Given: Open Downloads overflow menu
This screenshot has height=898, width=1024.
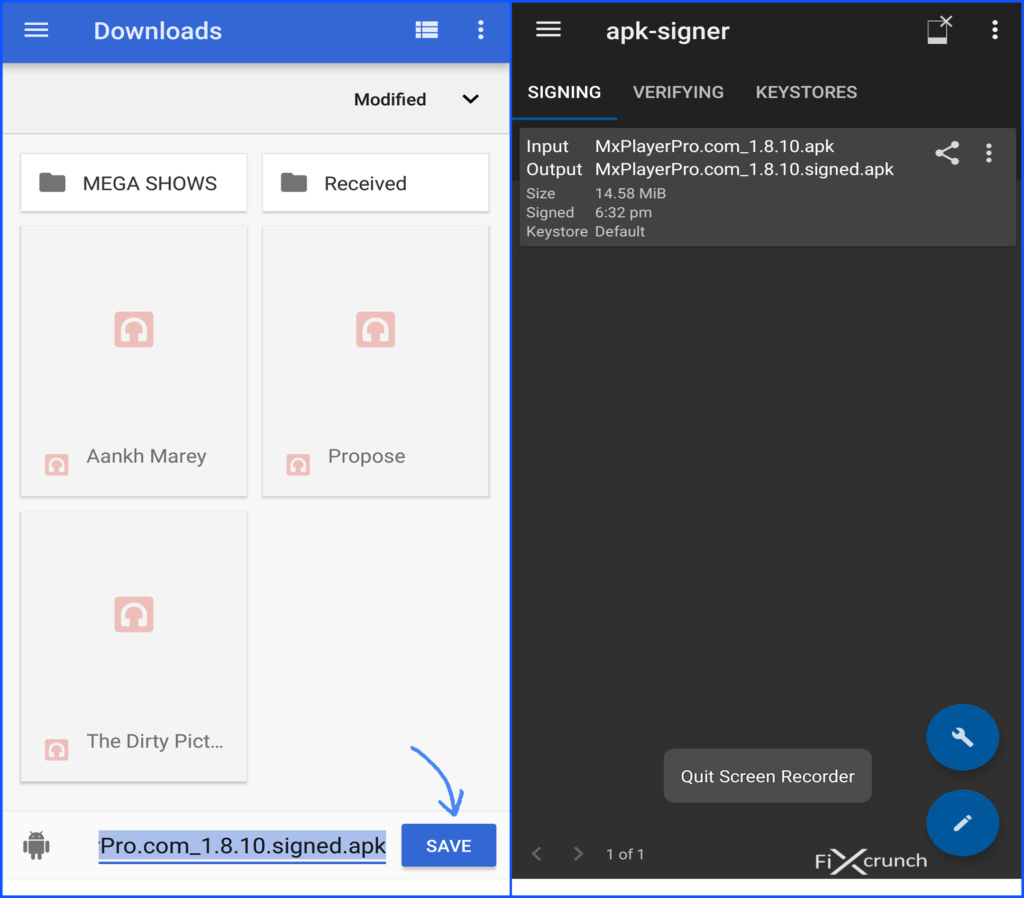Looking at the screenshot, I should [481, 30].
